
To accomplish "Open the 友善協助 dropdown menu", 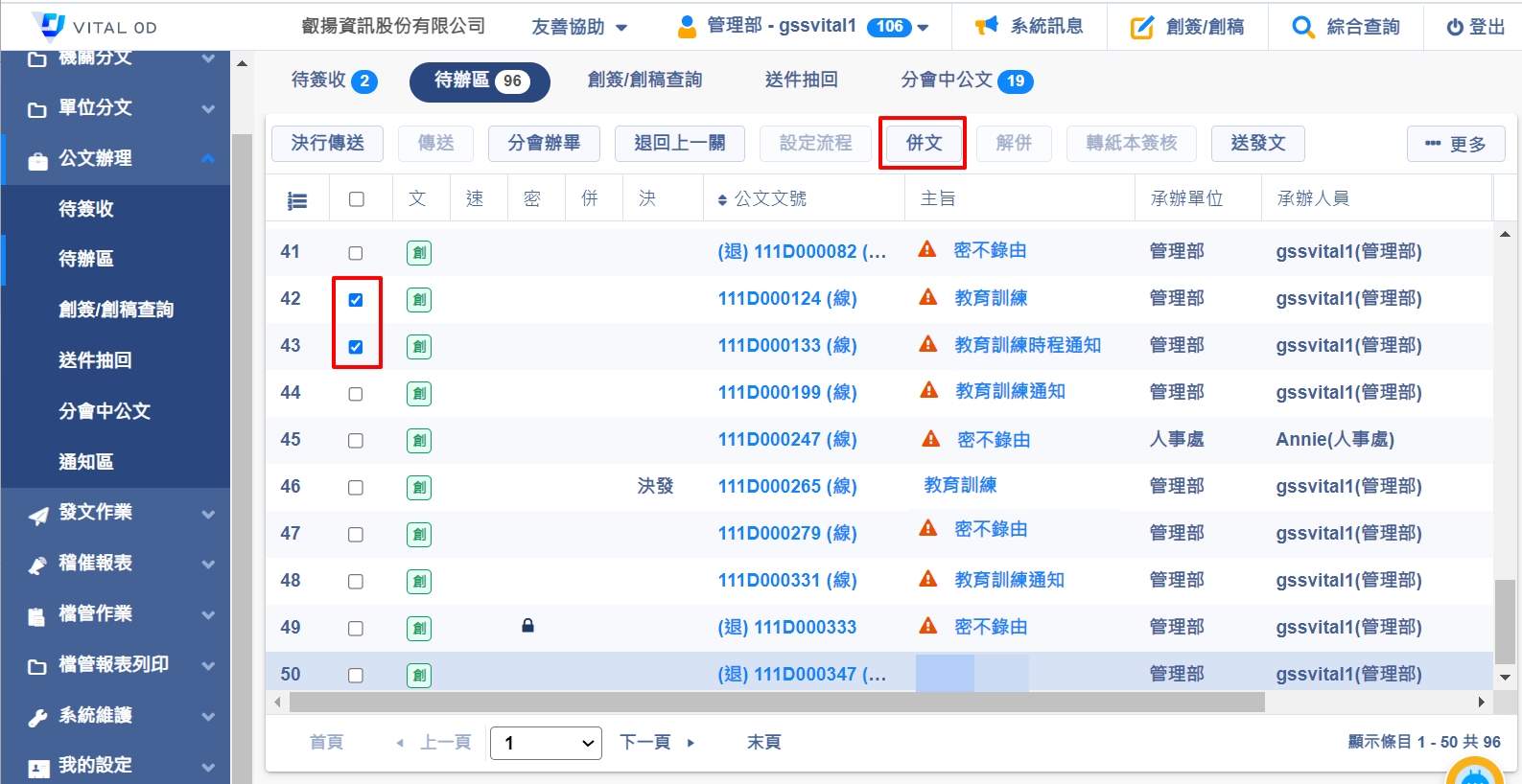I will [x=579, y=27].
